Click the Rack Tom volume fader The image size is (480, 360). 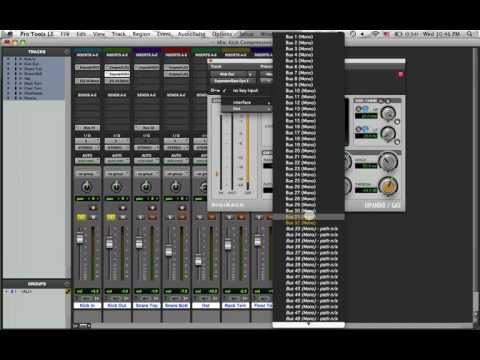click(x=228, y=245)
